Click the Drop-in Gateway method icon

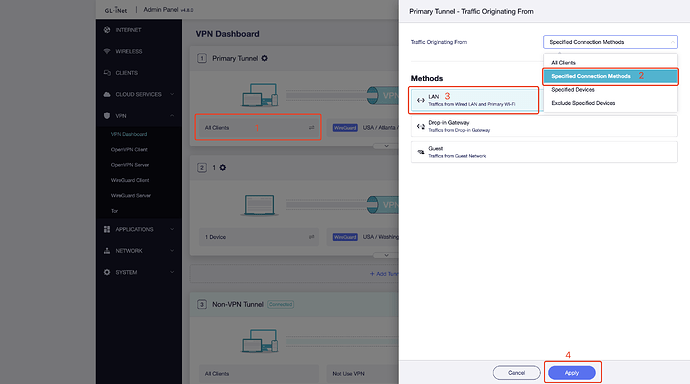pyautogui.click(x=421, y=126)
